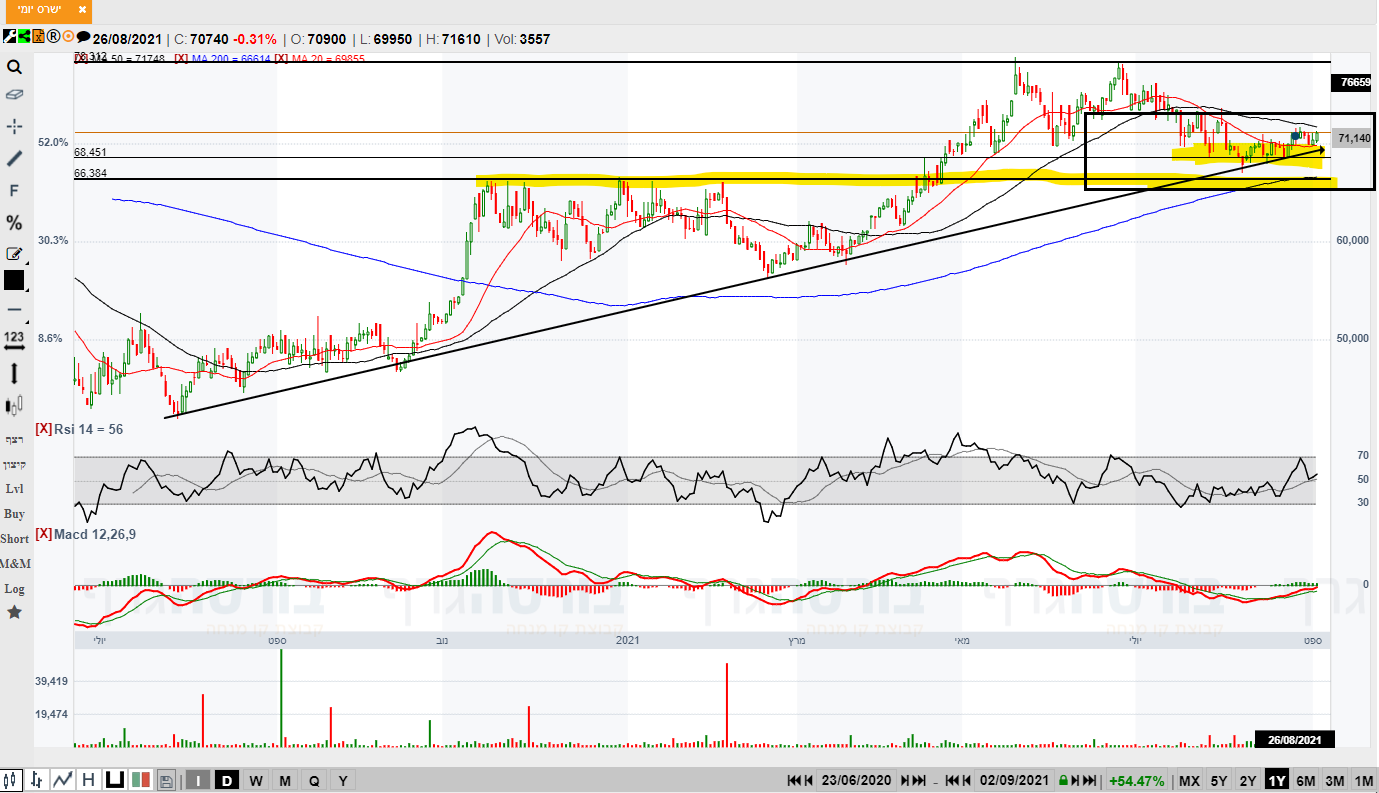Open the comment speech bubble icon
The image size is (1379, 793).
84,38
